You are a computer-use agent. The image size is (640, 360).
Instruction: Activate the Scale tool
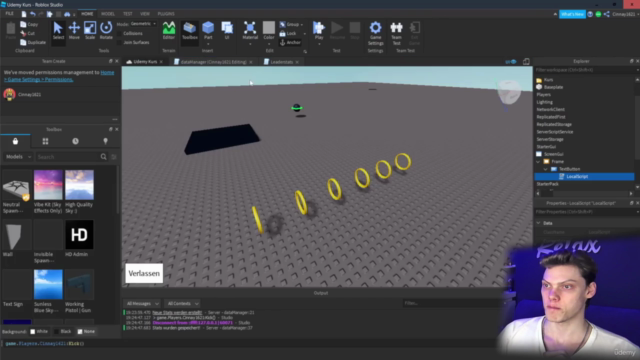[90, 30]
